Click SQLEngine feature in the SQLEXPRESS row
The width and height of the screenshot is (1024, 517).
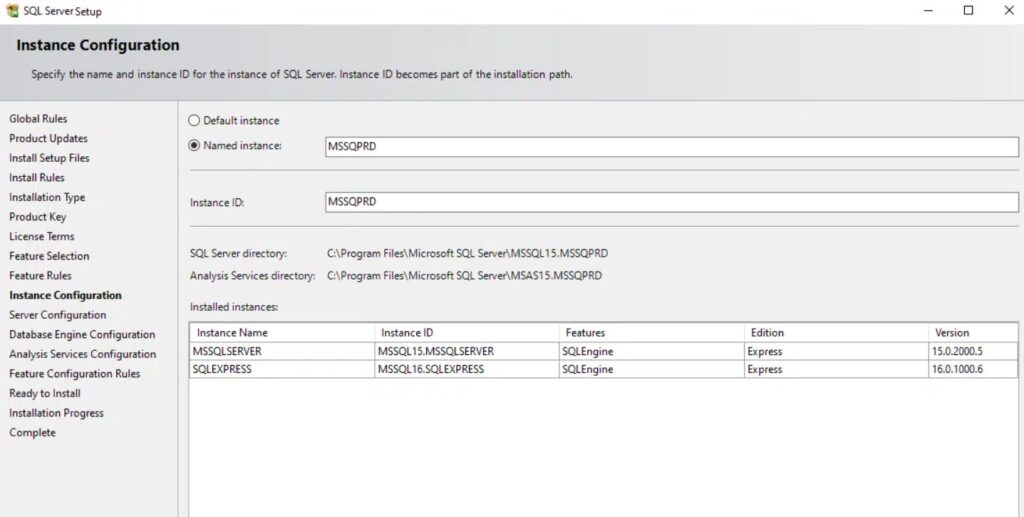click(652, 369)
